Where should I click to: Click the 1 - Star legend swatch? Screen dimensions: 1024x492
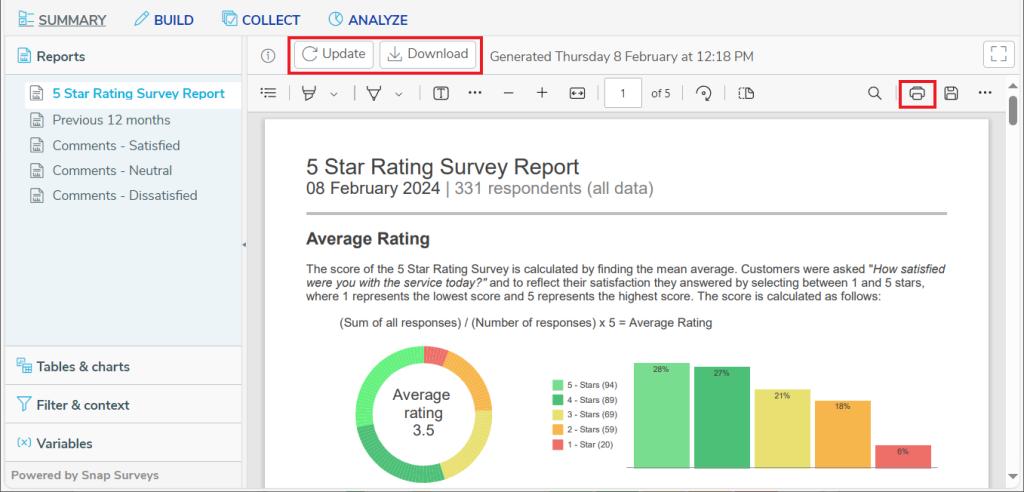[x=558, y=444]
